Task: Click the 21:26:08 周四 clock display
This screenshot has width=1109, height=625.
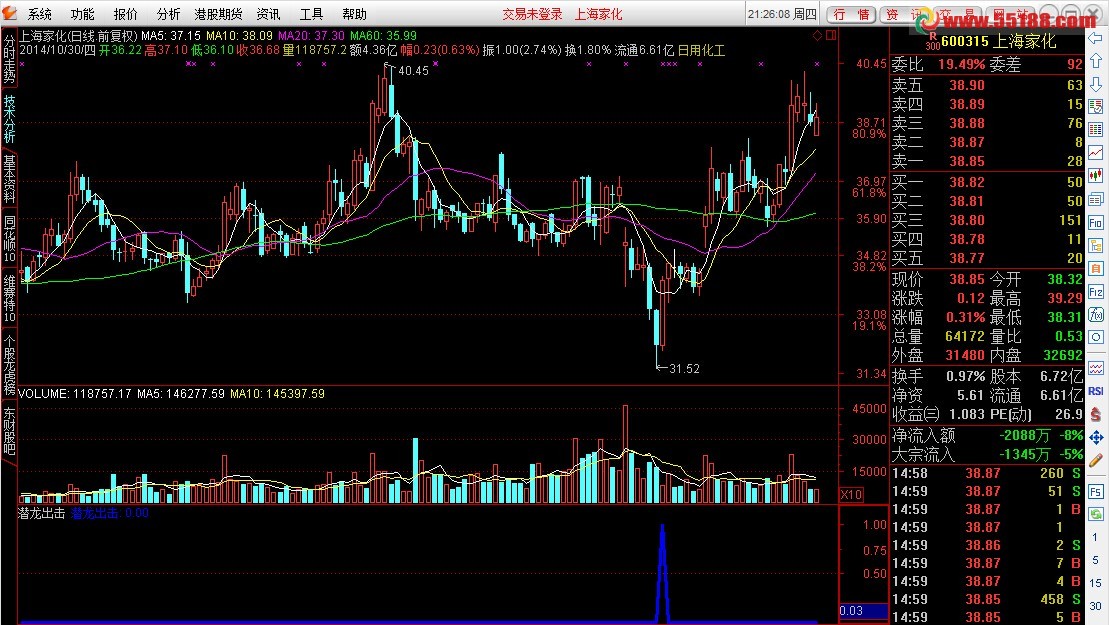Action: [782, 14]
